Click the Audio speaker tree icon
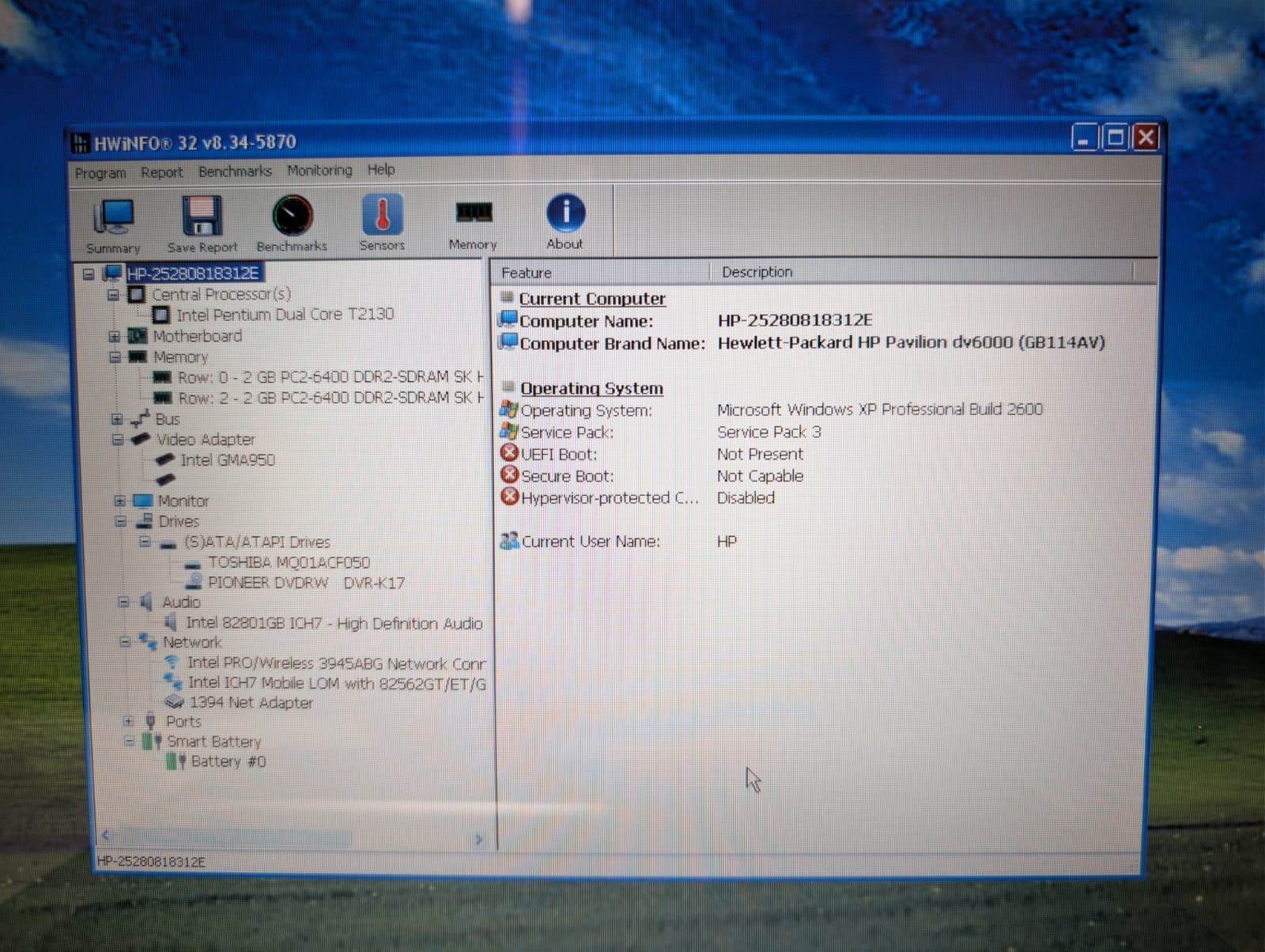Screen dimensions: 1265x952 (146, 602)
